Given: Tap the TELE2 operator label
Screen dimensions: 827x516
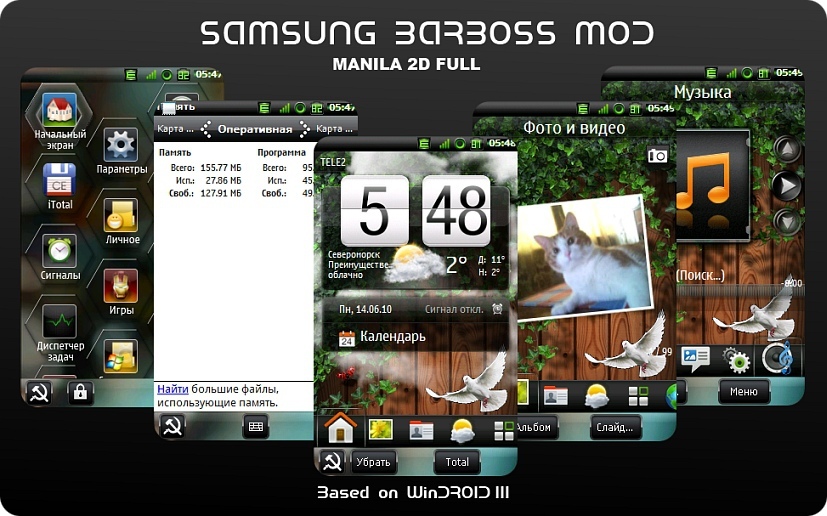Looking at the screenshot, I should [x=333, y=162].
